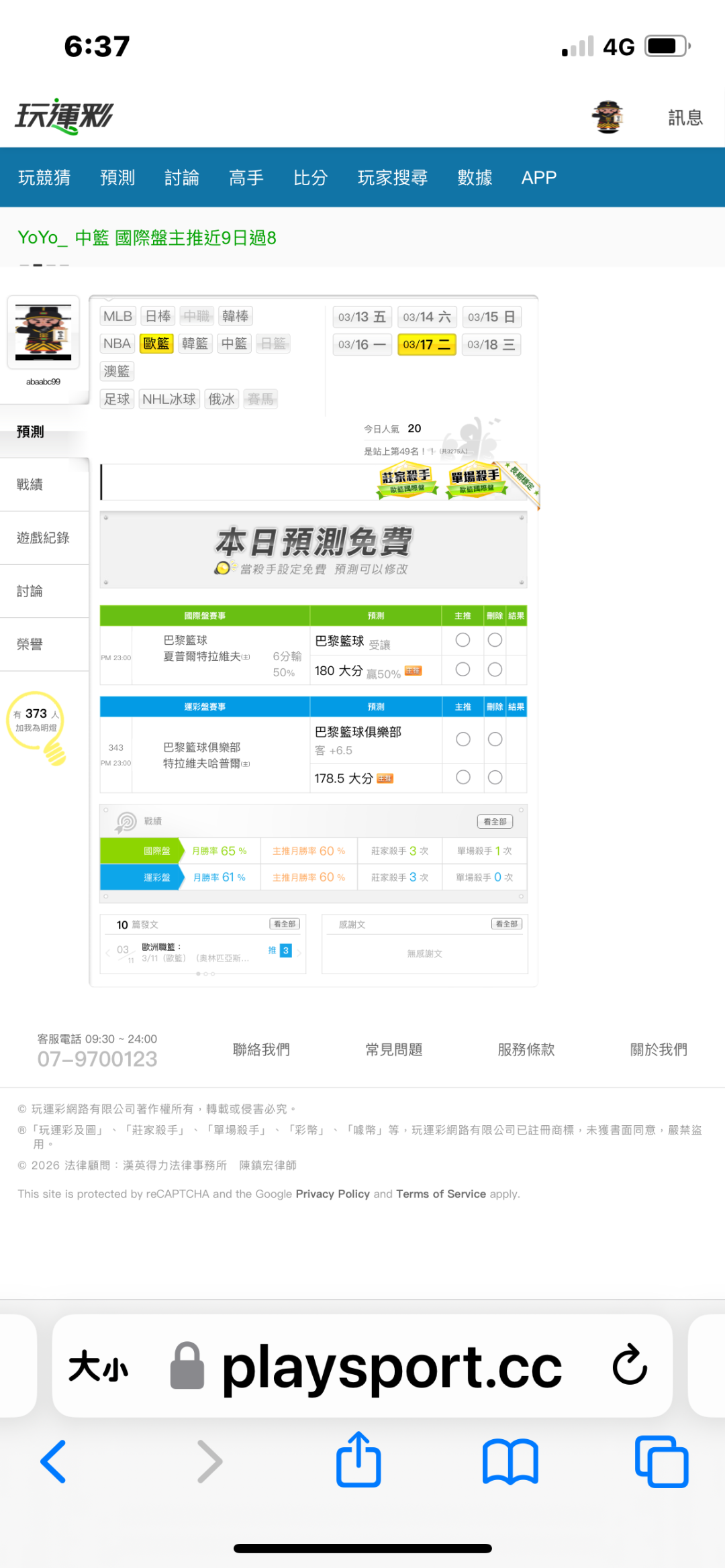Tap Safari share icon

[358, 1460]
